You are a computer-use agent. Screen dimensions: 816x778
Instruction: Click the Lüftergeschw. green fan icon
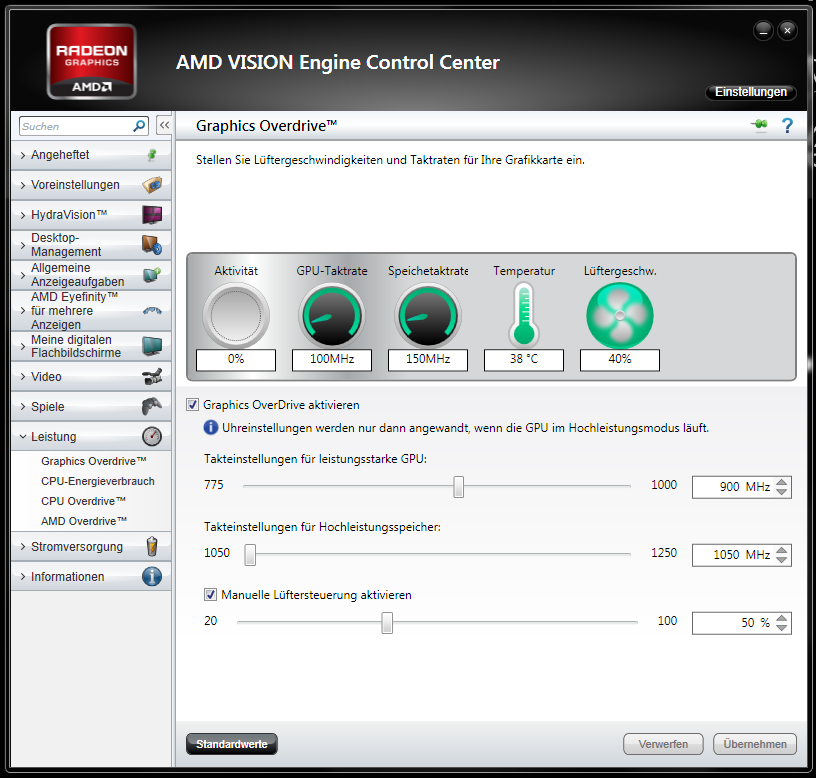pos(620,315)
